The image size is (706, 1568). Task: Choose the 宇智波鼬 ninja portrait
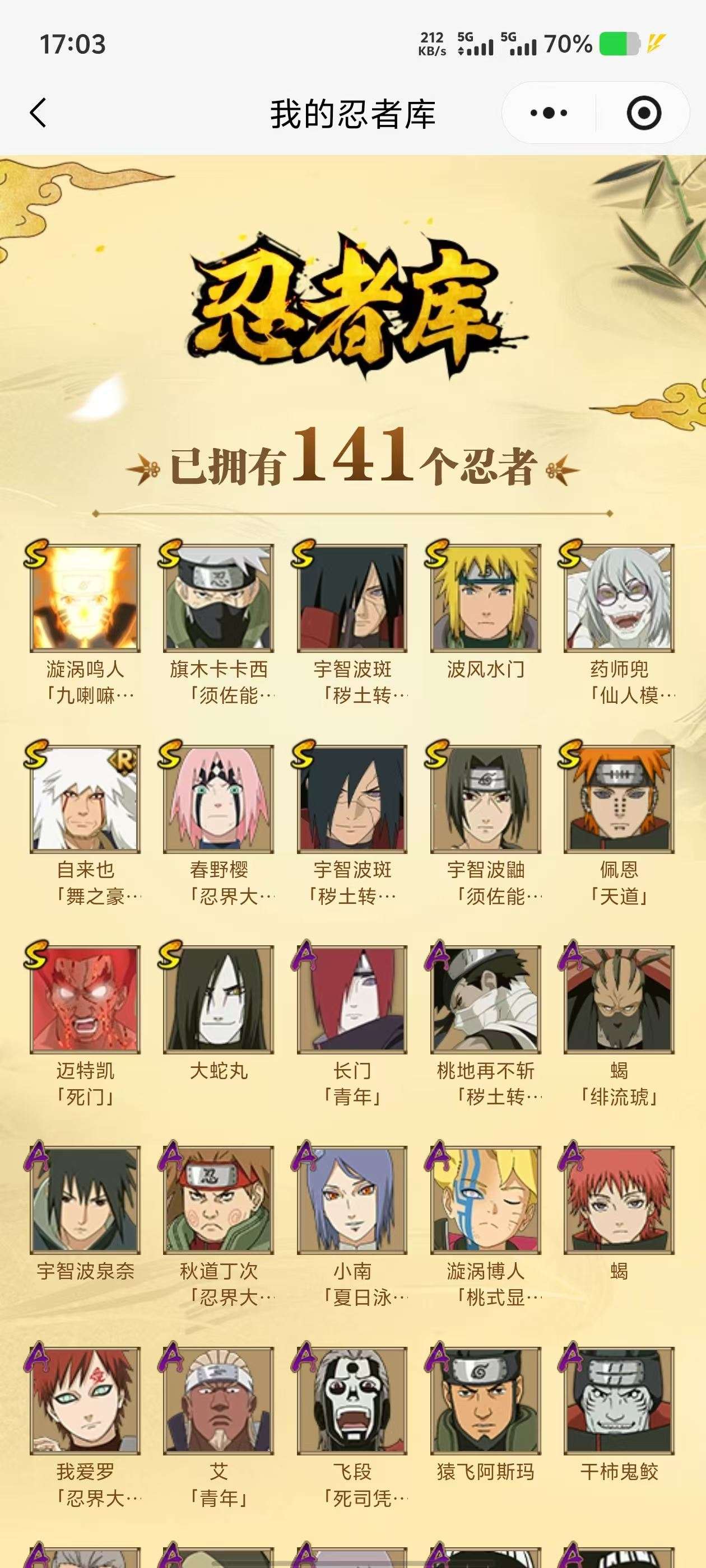pyautogui.click(x=485, y=798)
